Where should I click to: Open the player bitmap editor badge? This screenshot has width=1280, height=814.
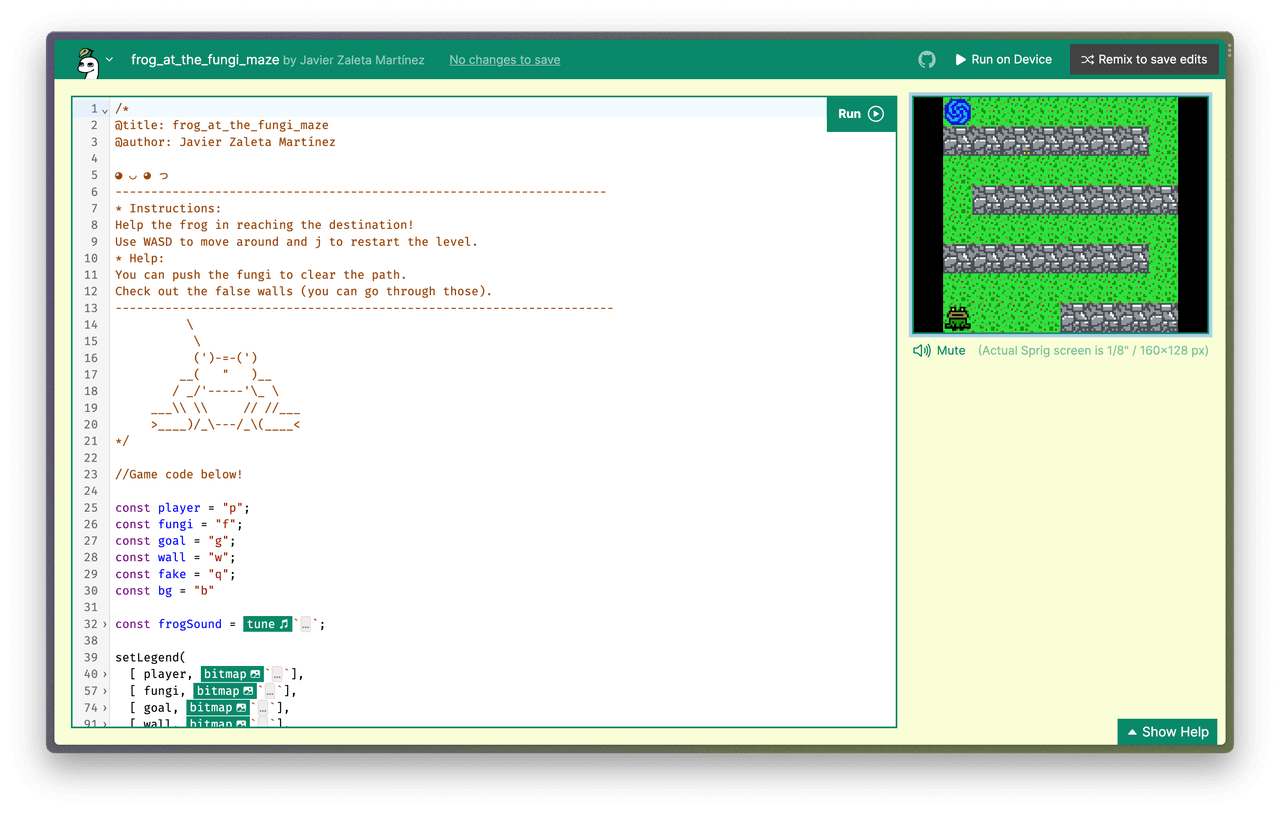(232, 674)
